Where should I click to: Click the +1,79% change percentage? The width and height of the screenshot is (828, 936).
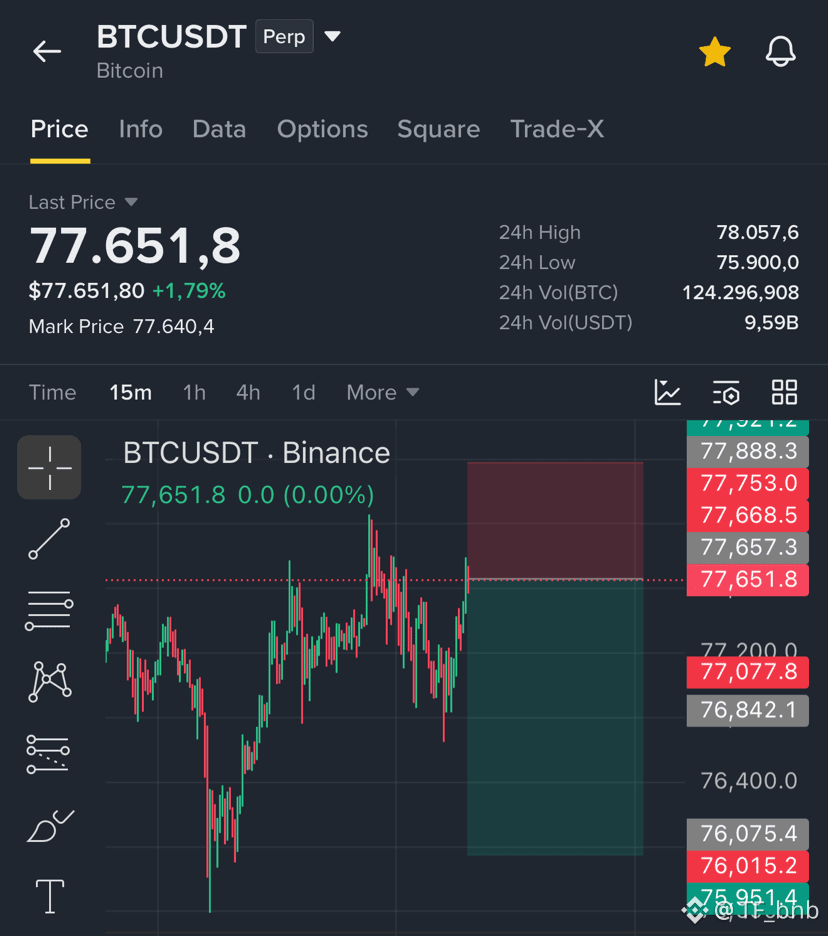click(189, 291)
